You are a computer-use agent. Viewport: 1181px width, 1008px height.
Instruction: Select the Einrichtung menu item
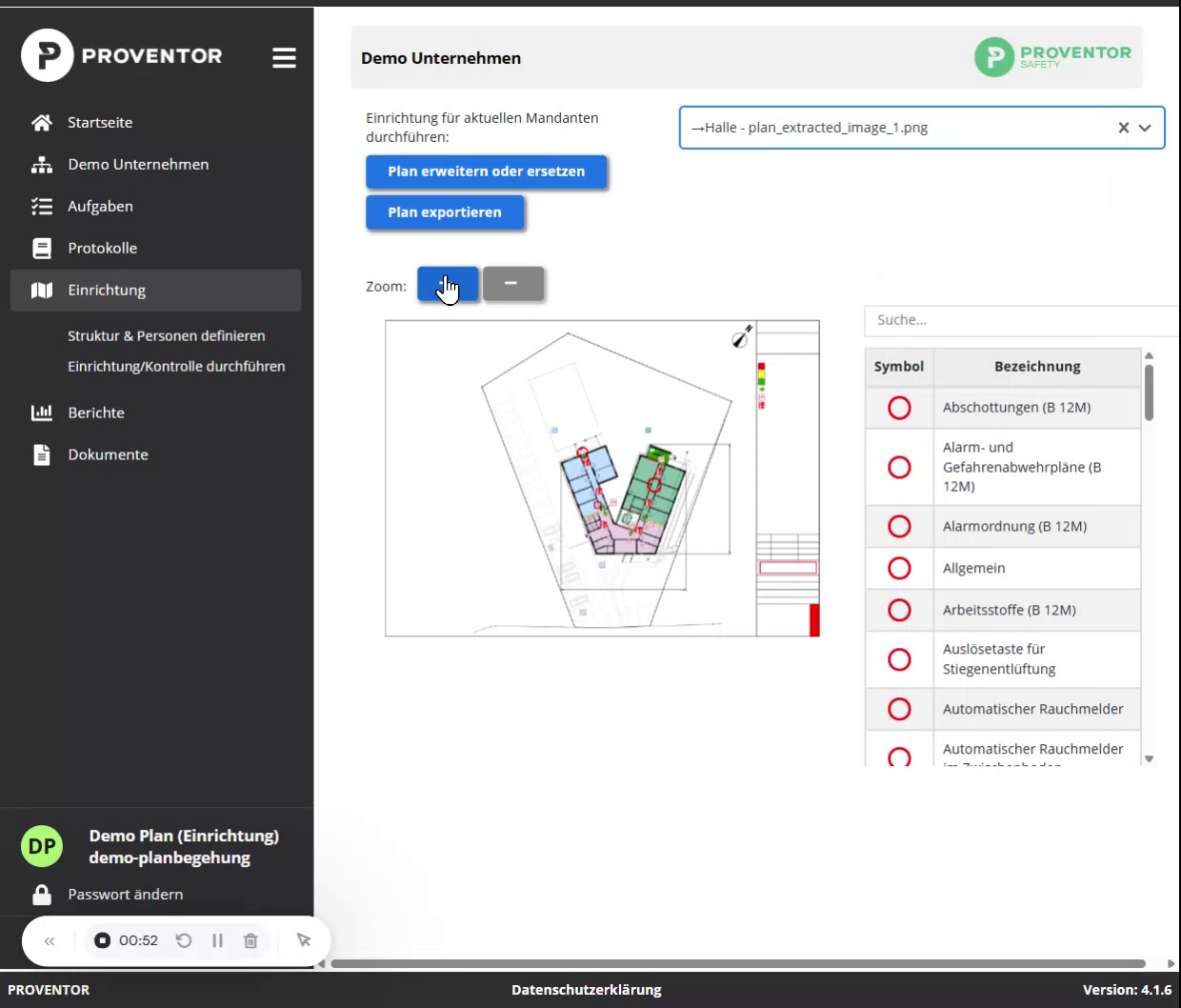[x=155, y=290]
